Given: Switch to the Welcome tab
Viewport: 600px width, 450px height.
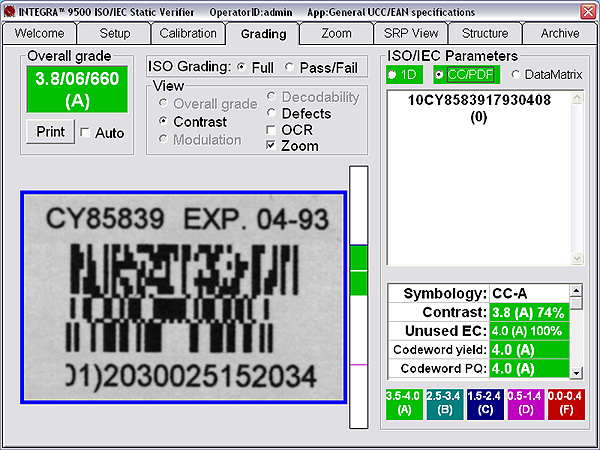Looking at the screenshot, I should pos(42,33).
